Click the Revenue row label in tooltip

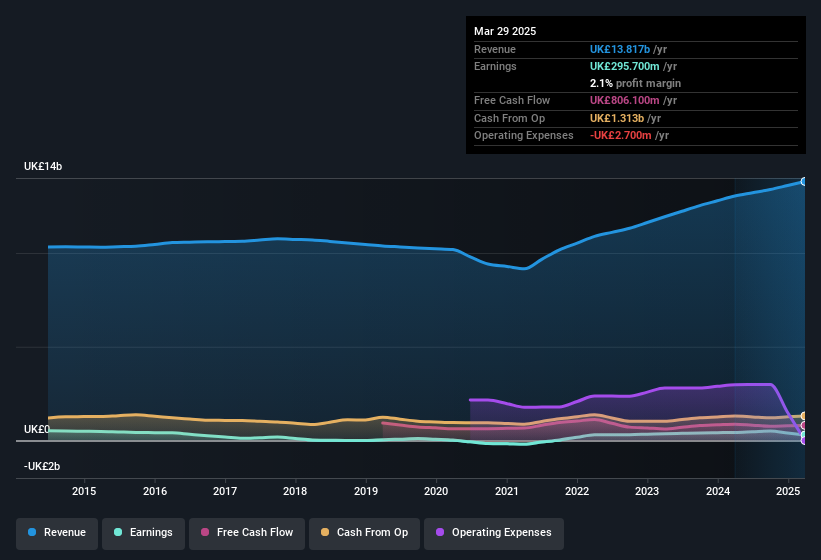(x=495, y=49)
